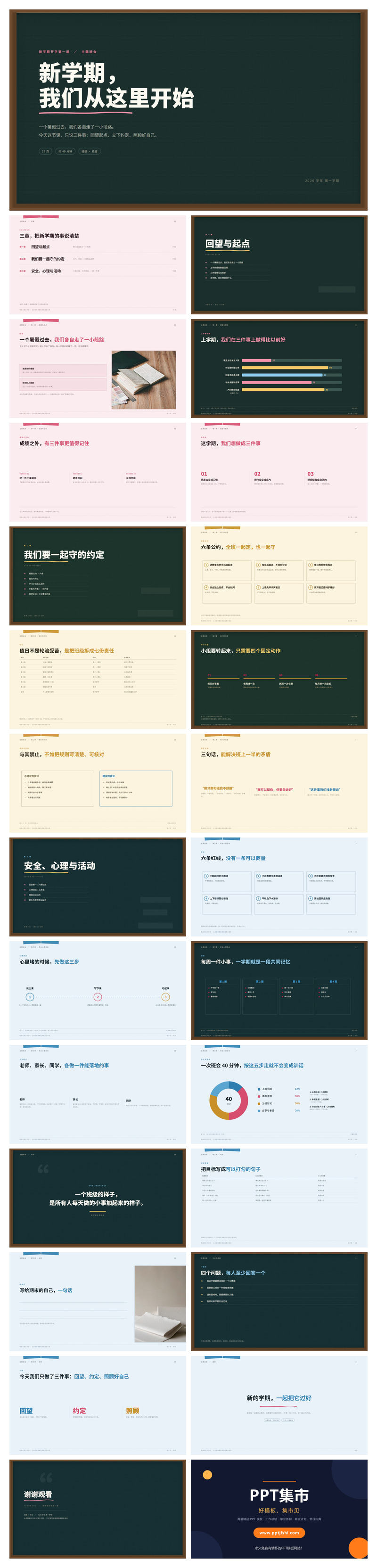Screen dimensions: 377x1568
Task: Open the slide 六条红线，没有一条可以商量
Action: click(279, 887)
